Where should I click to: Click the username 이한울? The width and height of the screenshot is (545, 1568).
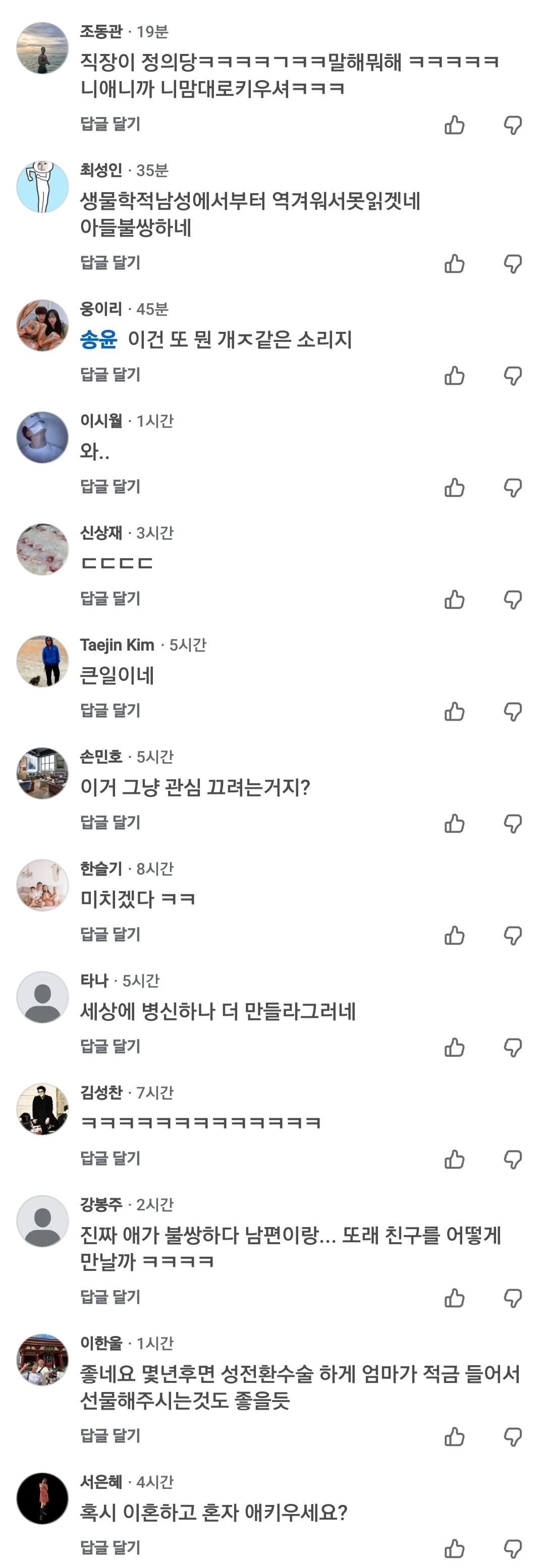click(x=101, y=1344)
